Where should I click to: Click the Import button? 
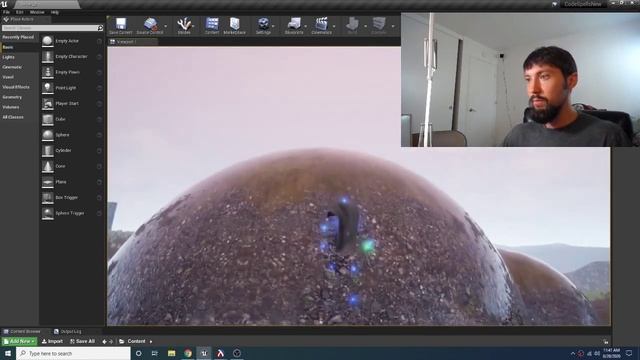click(52, 341)
